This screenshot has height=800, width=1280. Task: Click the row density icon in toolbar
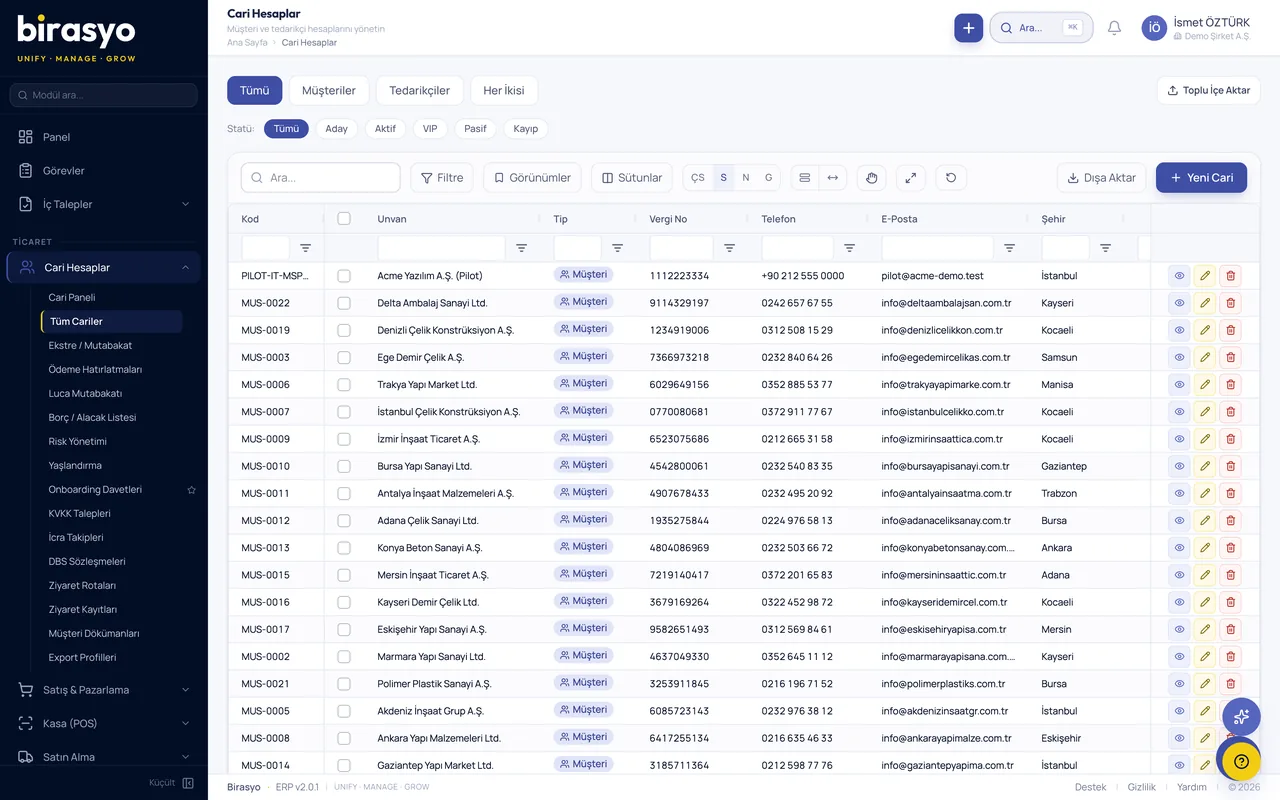[804, 178]
